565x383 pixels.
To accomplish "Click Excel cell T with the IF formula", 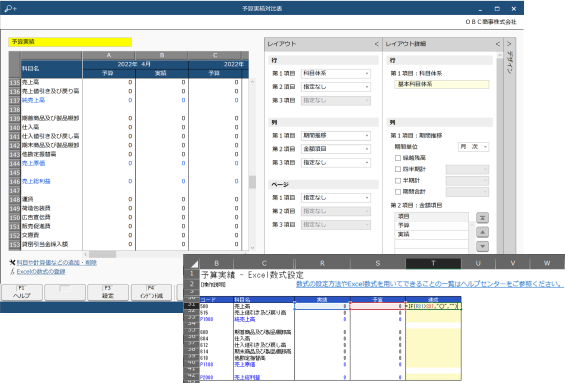I will click(433, 307).
